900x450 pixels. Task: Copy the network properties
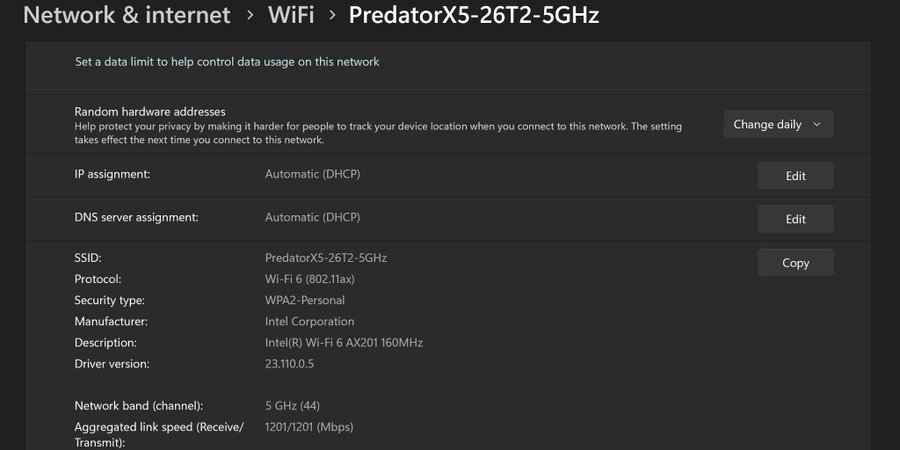[x=795, y=263]
